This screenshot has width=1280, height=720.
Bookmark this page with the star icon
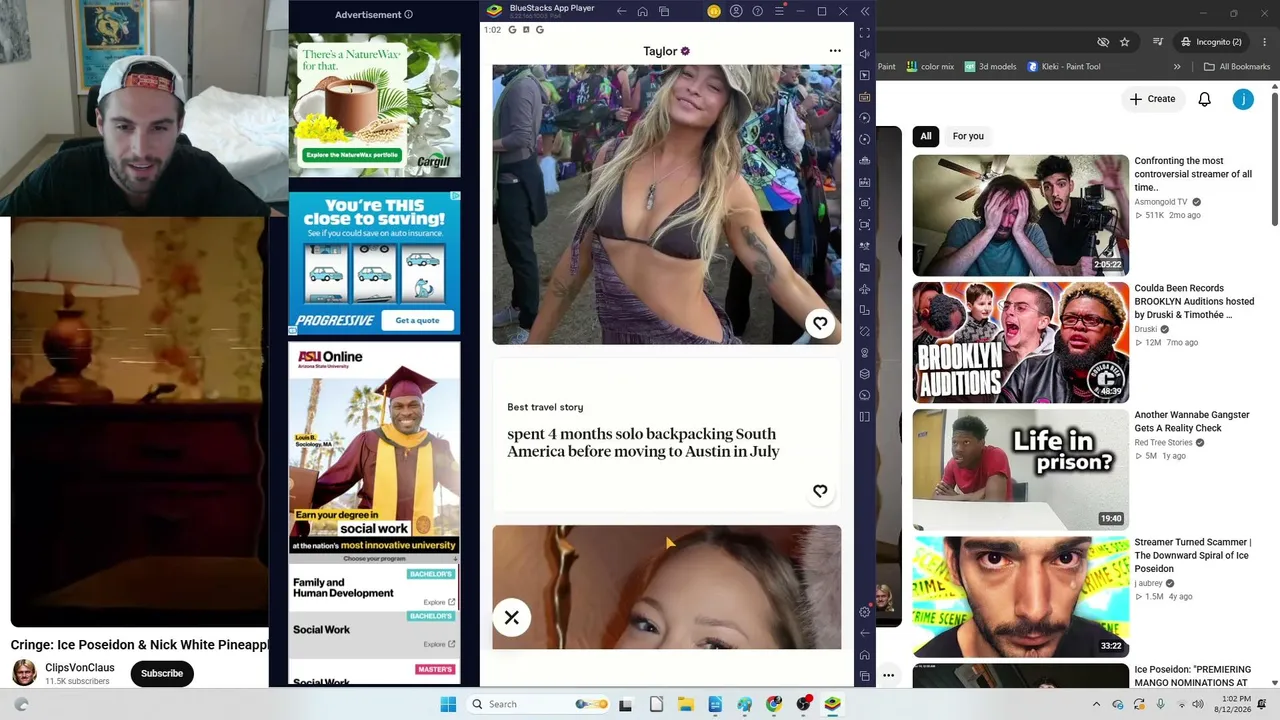coord(1125,42)
